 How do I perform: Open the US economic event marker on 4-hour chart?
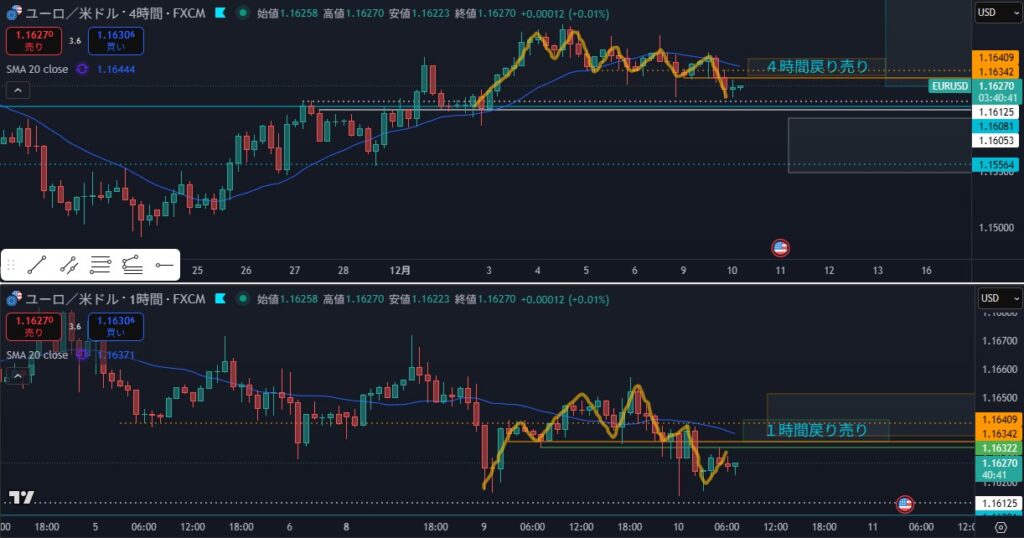point(780,247)
